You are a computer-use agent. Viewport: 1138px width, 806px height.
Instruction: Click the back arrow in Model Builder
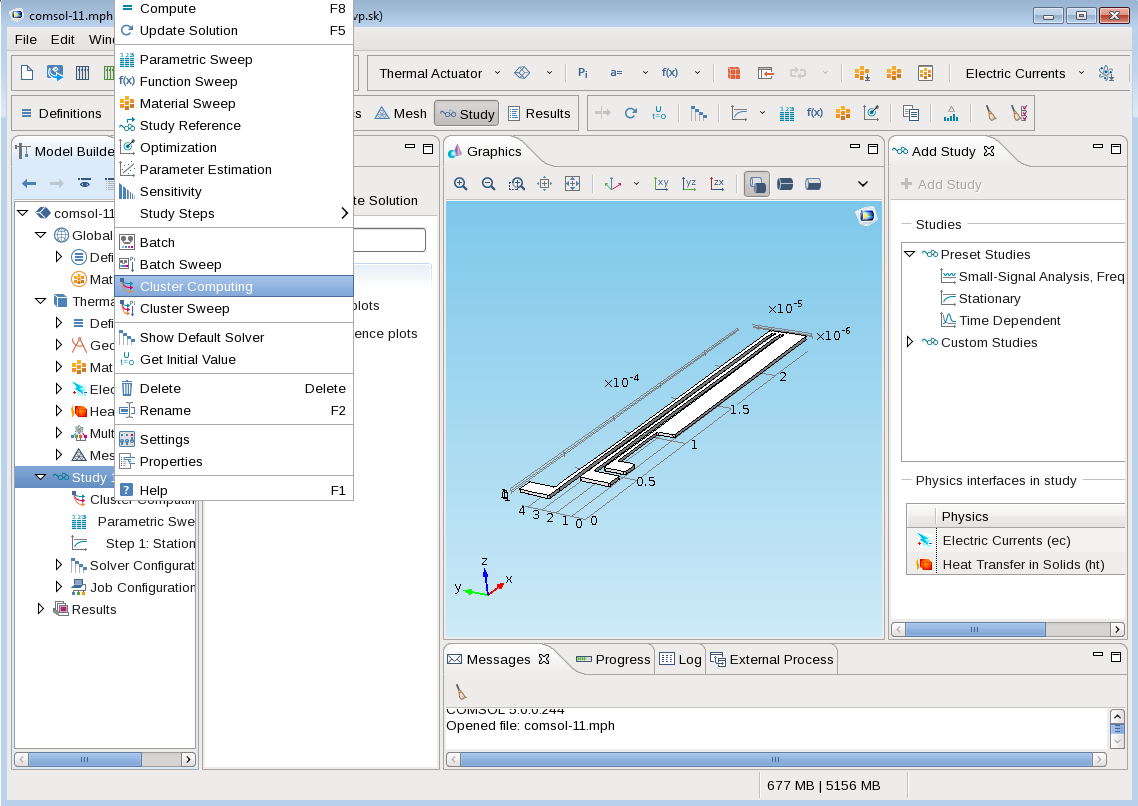tap(30, 184)
